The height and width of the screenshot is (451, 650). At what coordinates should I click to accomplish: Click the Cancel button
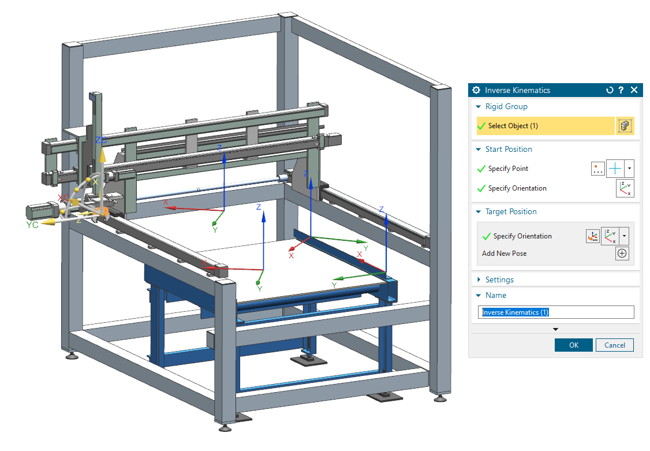(x=614, y=345)
